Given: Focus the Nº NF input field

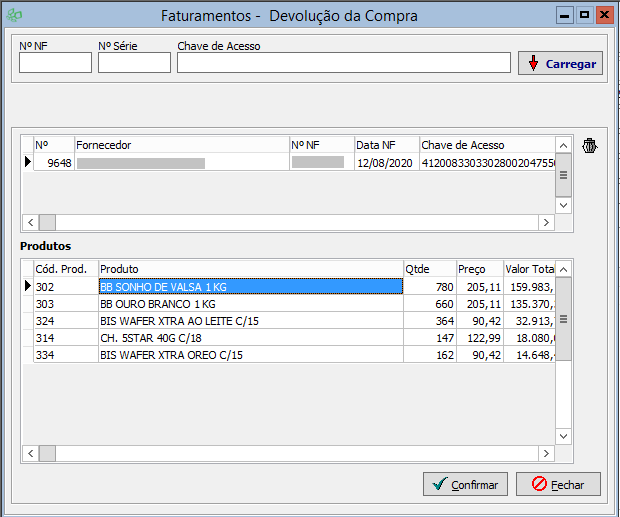Looking at the screenshot, I should (x=55, y=63).
